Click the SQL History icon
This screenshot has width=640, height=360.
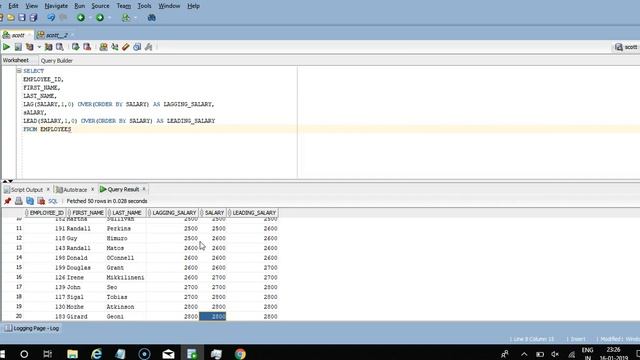(x=137, y=47)
